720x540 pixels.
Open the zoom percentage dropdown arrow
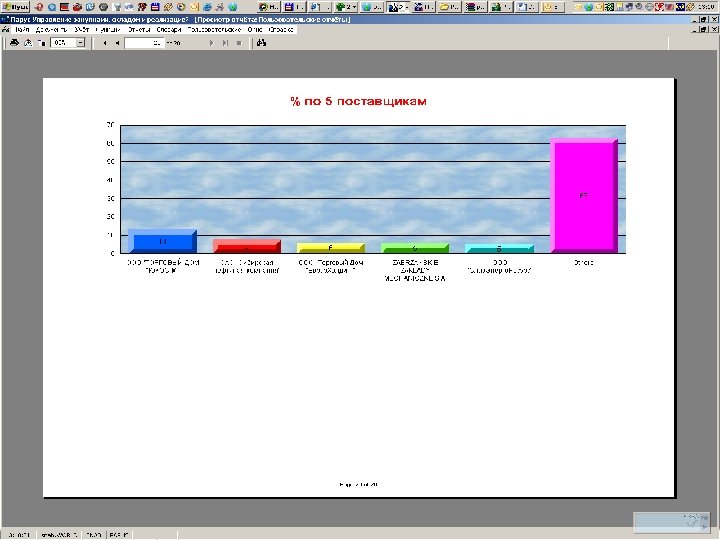click(80, 43)
